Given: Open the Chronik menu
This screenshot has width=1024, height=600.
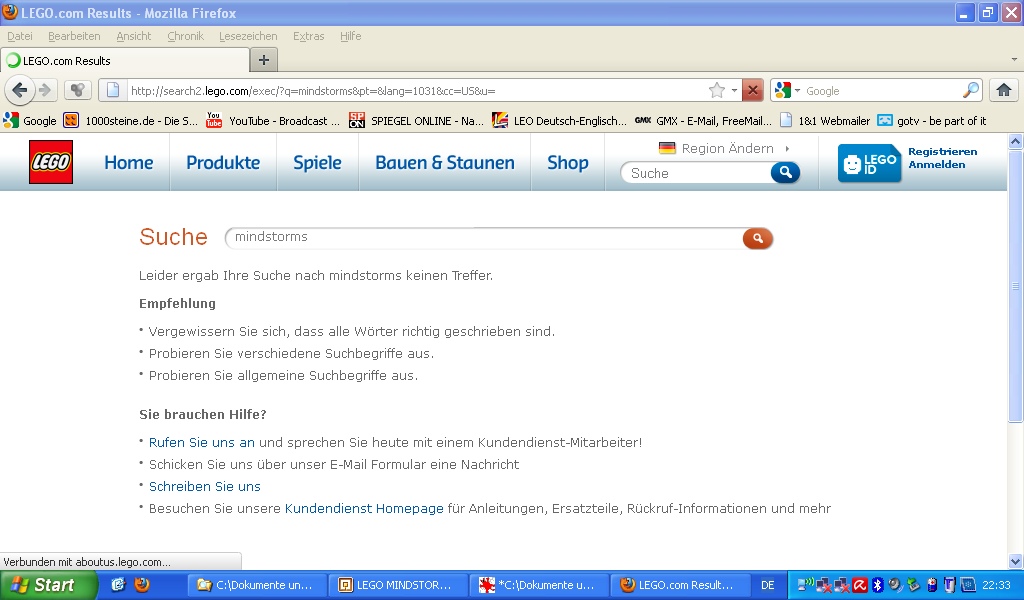Looking at the screenshot, I should [184, 36].
